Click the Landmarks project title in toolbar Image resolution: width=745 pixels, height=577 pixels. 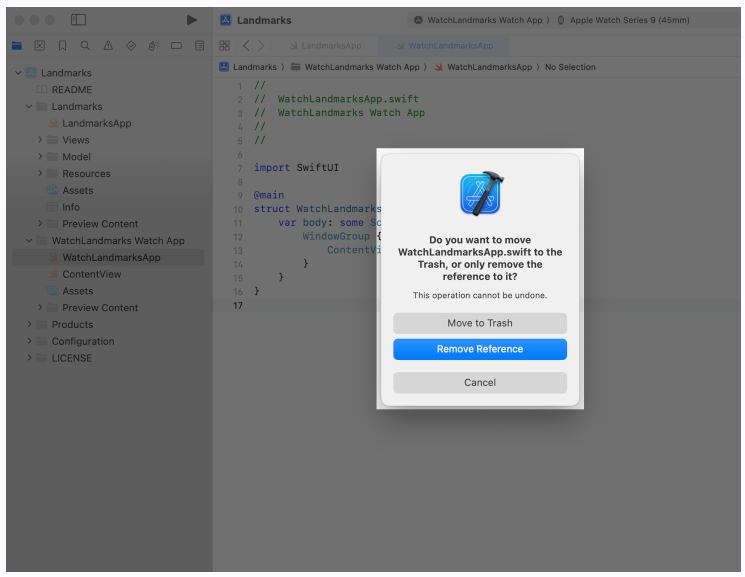click(x=264, y=20)
